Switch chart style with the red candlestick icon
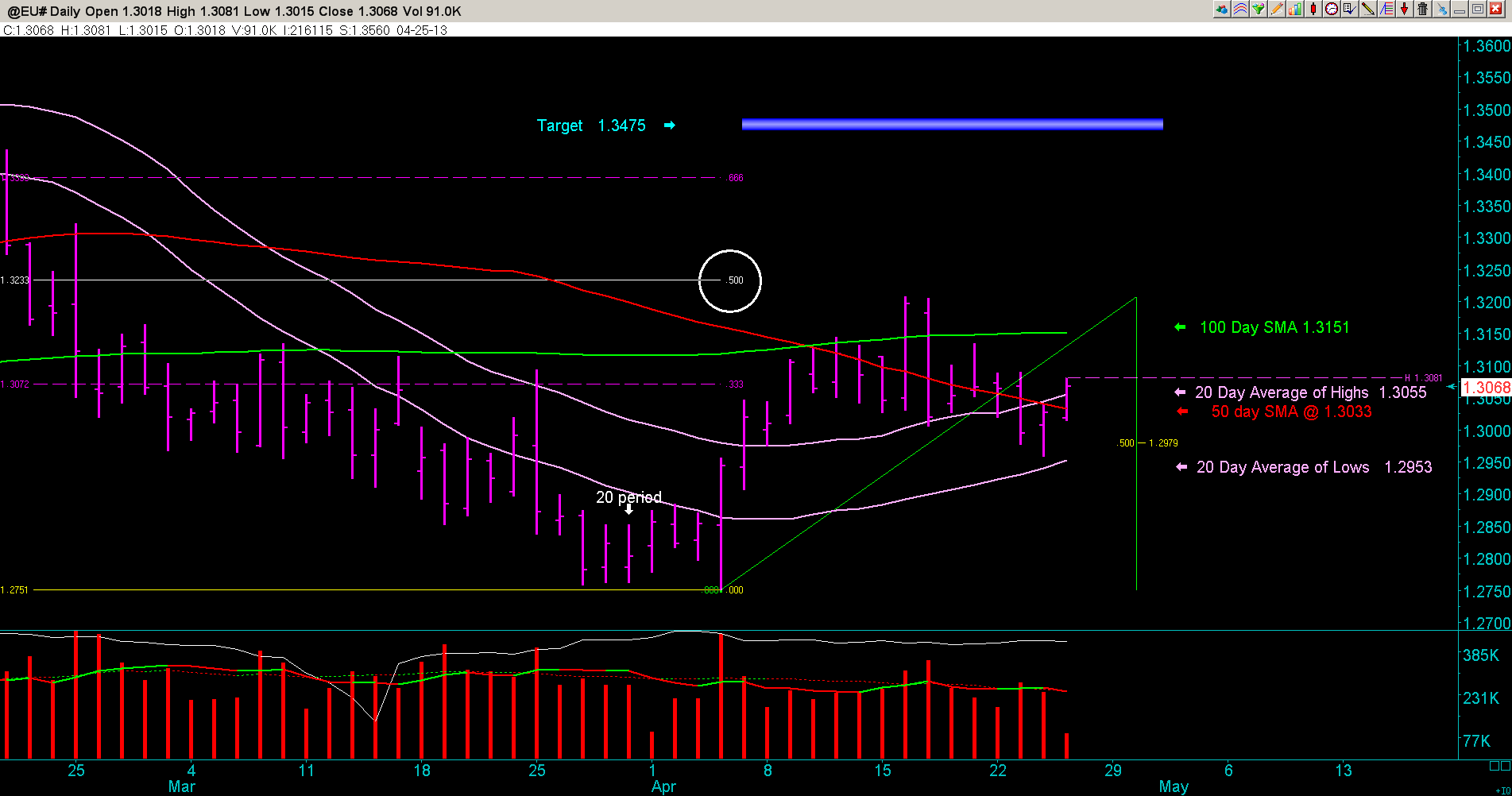This screenshot has height=796, width=1512. pyautogui.click(x=1313, y=9)
